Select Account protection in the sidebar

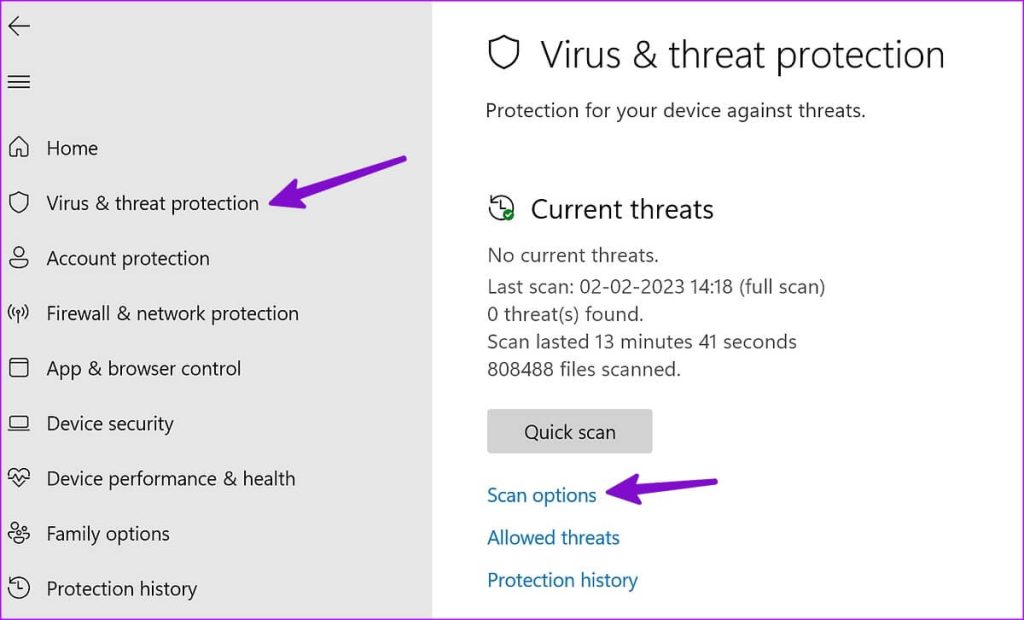click(x=127, y=258)
